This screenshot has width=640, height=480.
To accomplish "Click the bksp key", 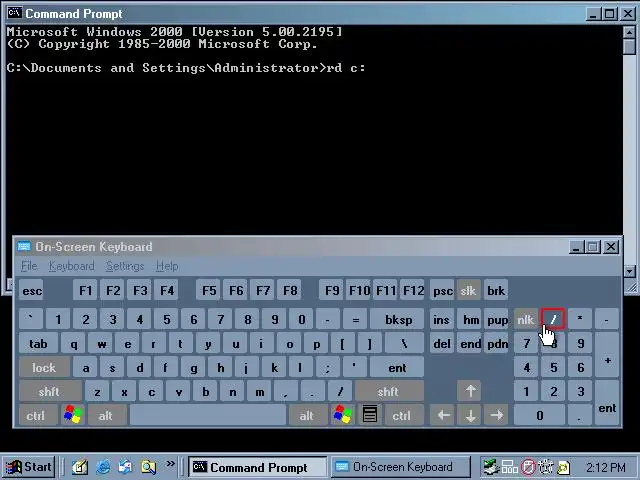I will (397, 319).
